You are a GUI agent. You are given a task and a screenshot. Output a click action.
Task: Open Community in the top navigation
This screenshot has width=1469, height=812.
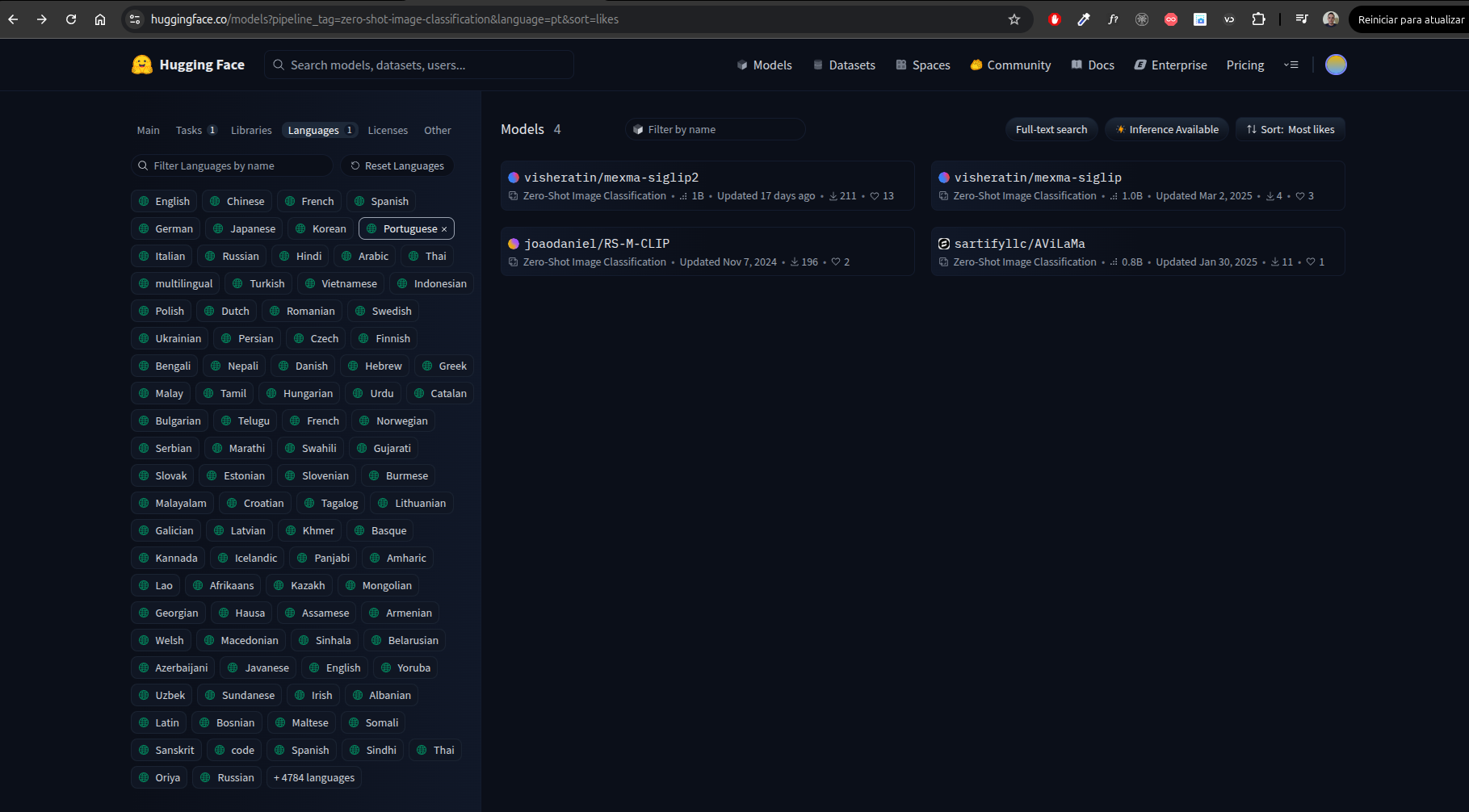coord(1010,65)
